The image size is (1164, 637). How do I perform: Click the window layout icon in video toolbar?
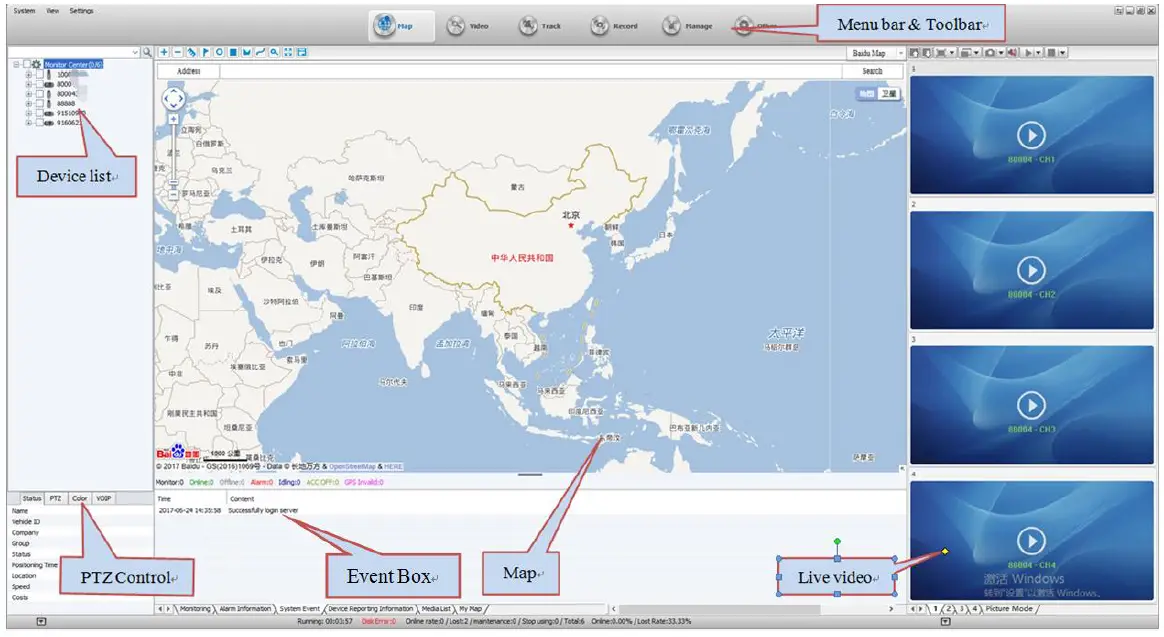(966, 53)
